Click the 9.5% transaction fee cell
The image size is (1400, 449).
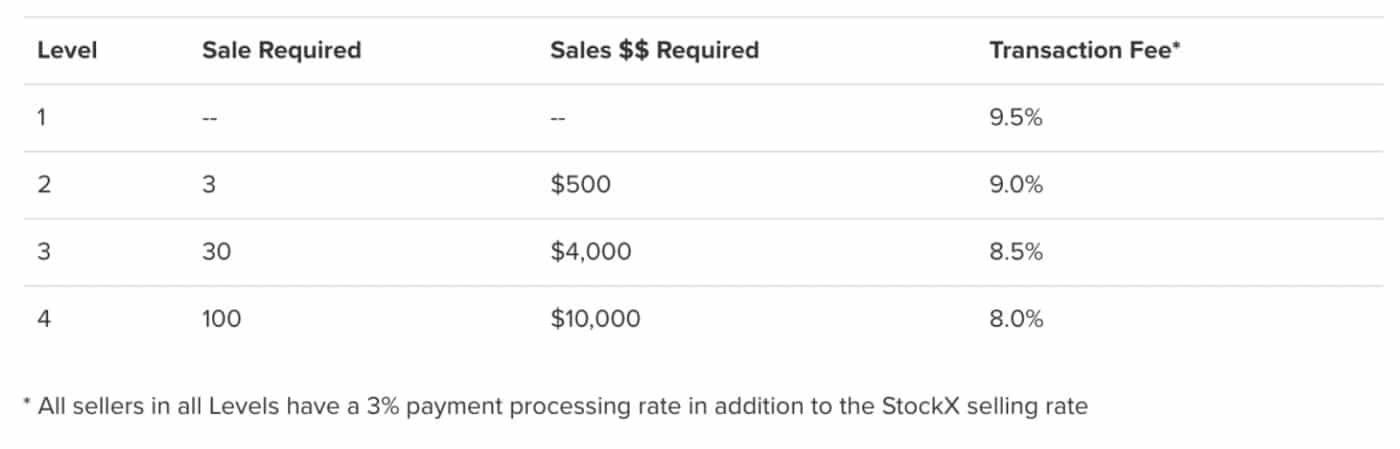click(x=1016, y=118)
